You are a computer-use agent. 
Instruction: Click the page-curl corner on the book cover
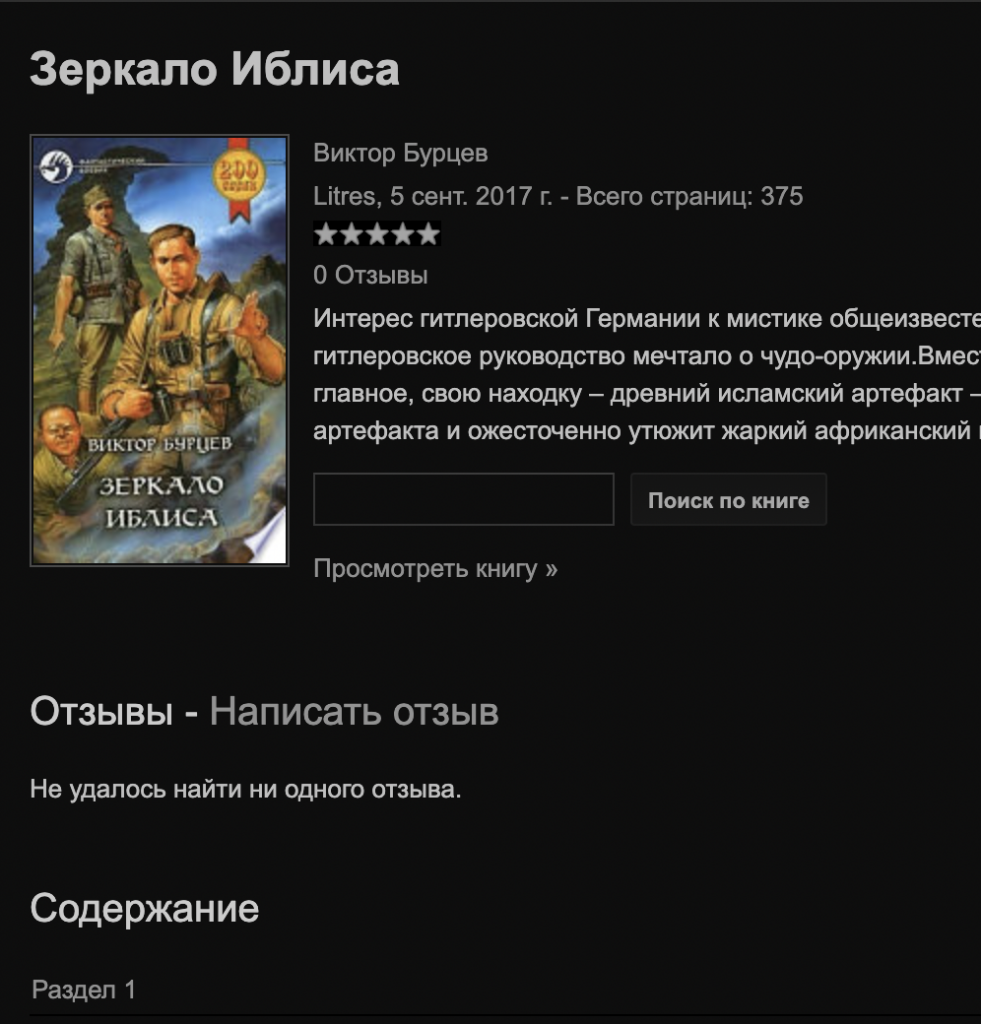(x=269, y=539)
